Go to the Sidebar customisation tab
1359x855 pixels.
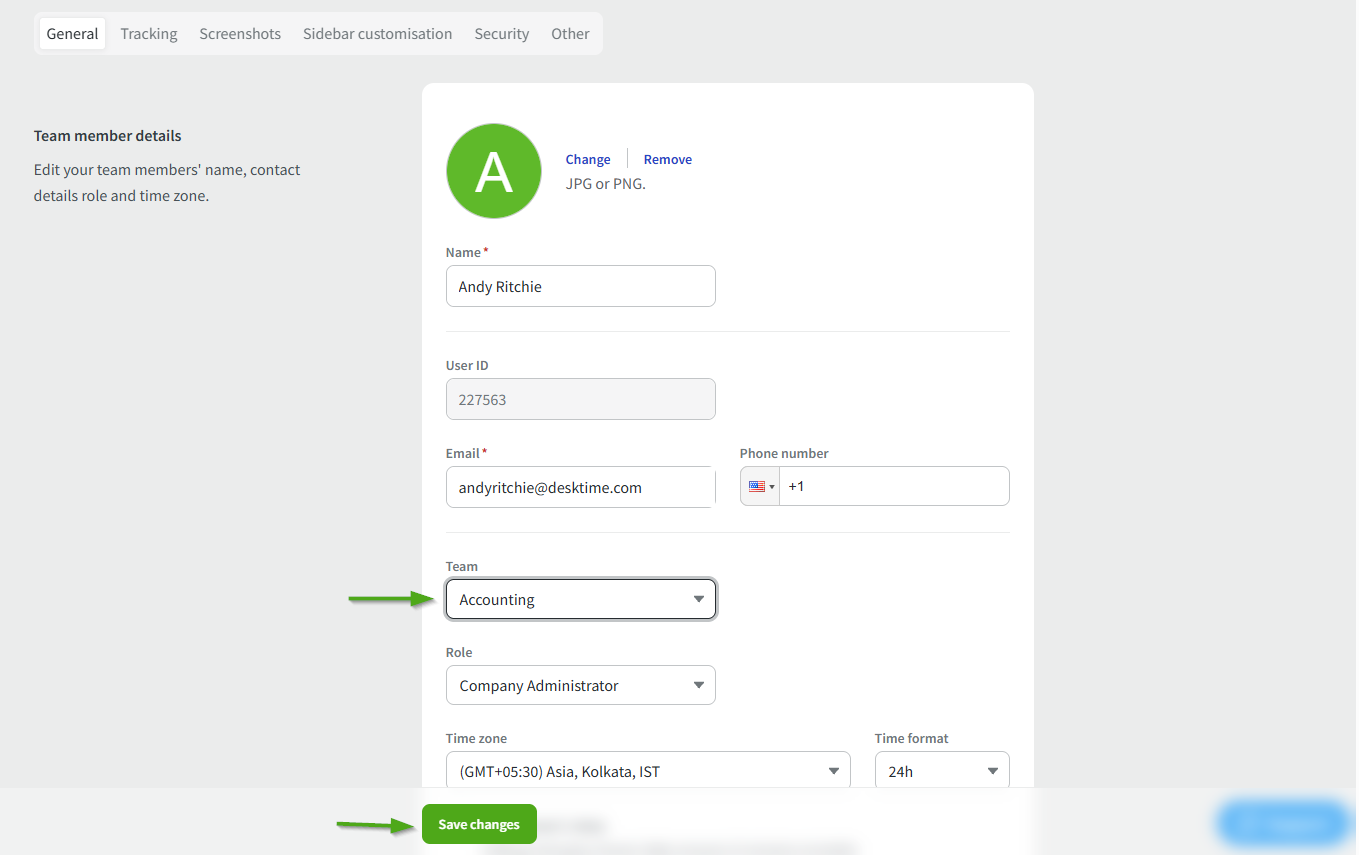coord(377,34)
